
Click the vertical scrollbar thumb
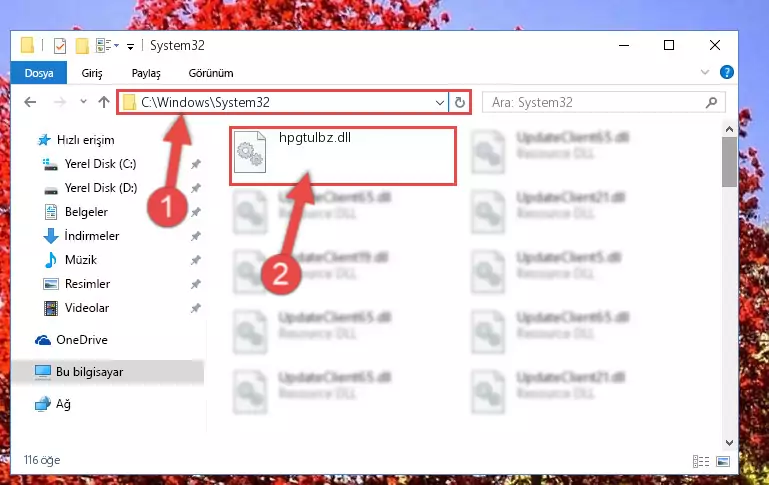tap(729, 162)
